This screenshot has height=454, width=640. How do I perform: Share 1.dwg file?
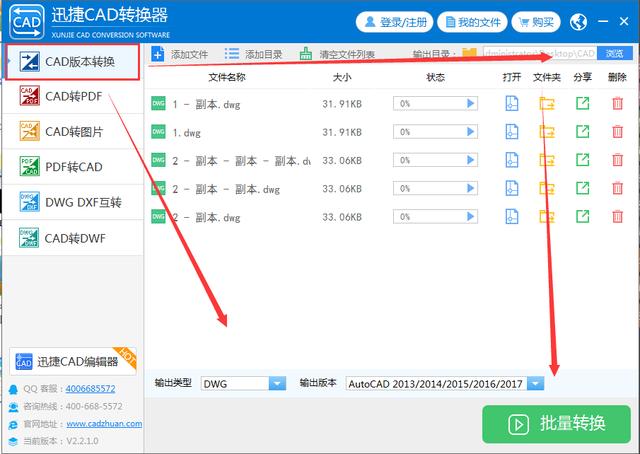click(x=582, y=131)
